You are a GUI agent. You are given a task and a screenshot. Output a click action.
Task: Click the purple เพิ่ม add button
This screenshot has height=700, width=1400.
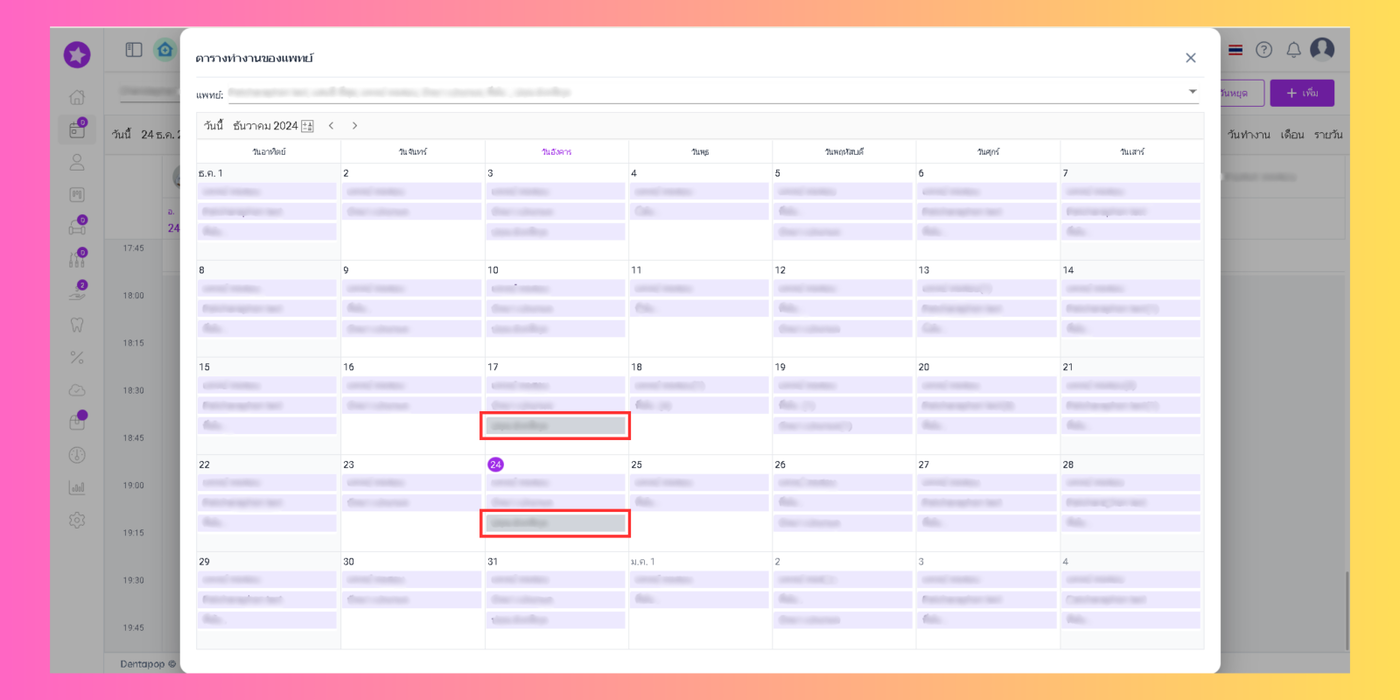click(x=1302, y=93)
